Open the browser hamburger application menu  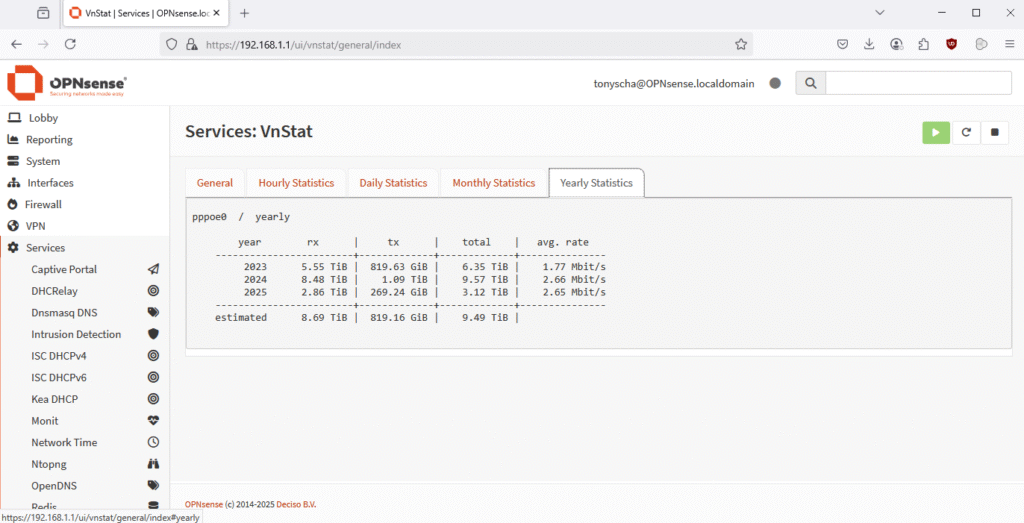point(1010,44)
